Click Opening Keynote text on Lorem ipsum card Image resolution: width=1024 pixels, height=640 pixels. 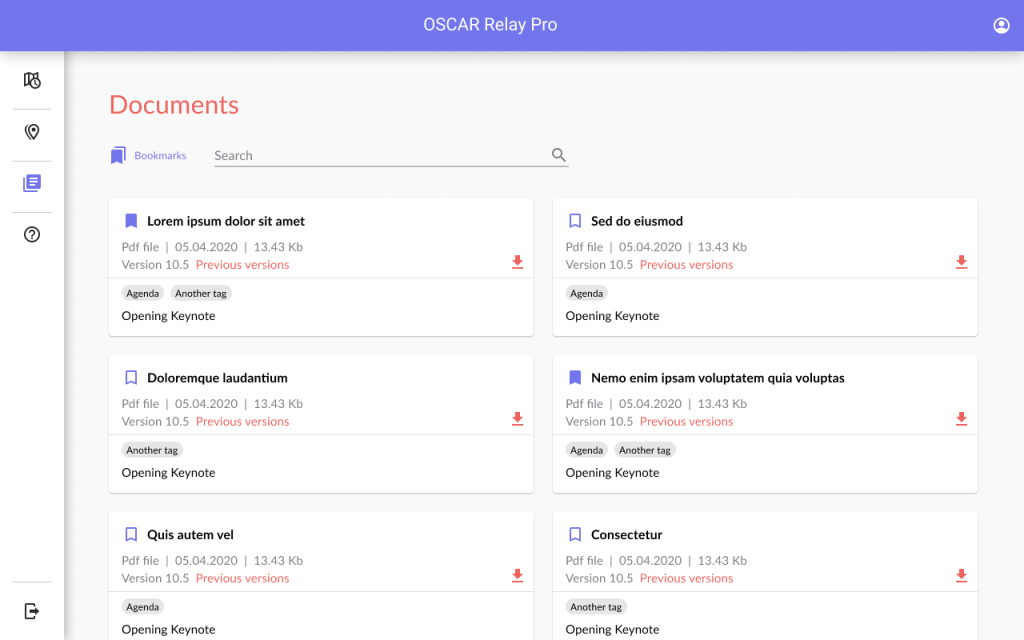pyautogui.click(x=168, y=315)
